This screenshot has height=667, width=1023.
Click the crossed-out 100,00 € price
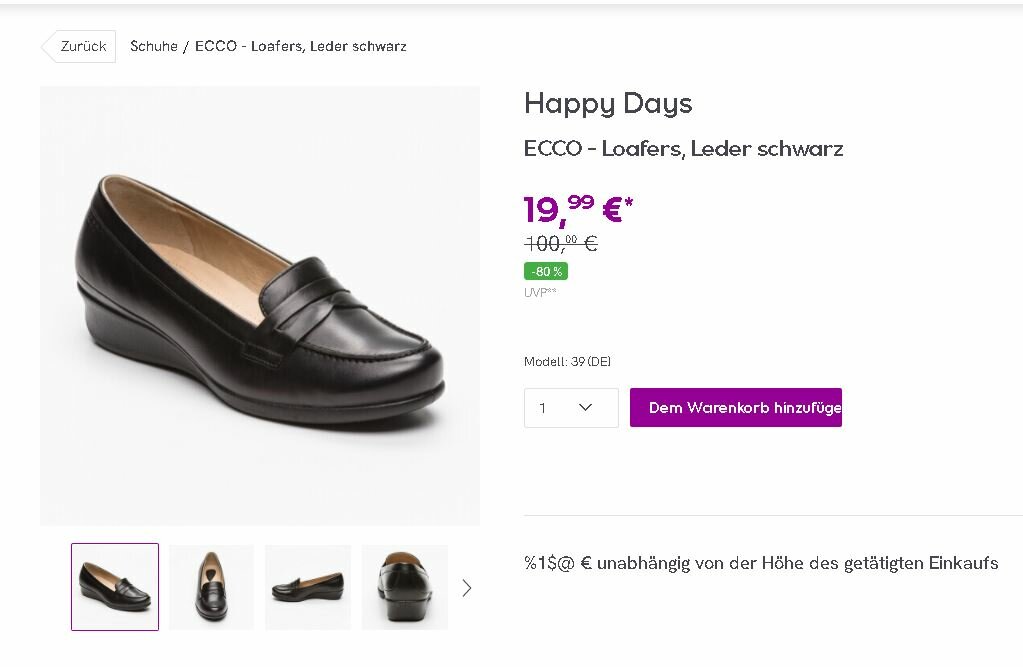(x=561, y=243)
